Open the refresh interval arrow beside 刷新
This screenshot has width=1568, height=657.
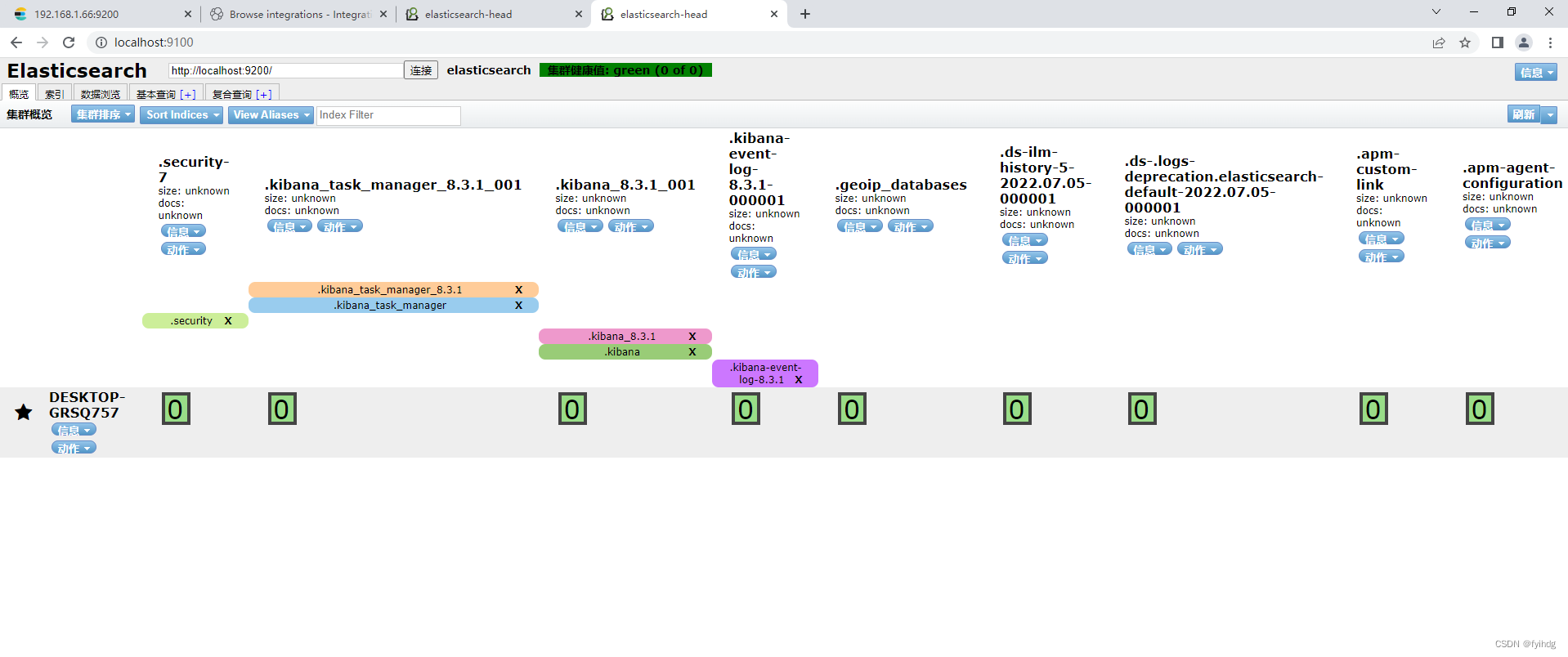tap(1548, 115)
